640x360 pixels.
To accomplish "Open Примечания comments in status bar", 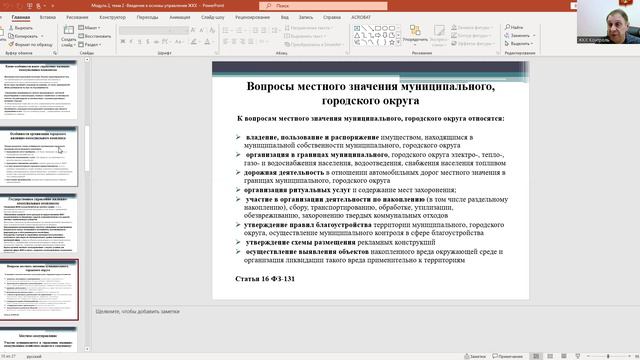I will tap(507, 356).
